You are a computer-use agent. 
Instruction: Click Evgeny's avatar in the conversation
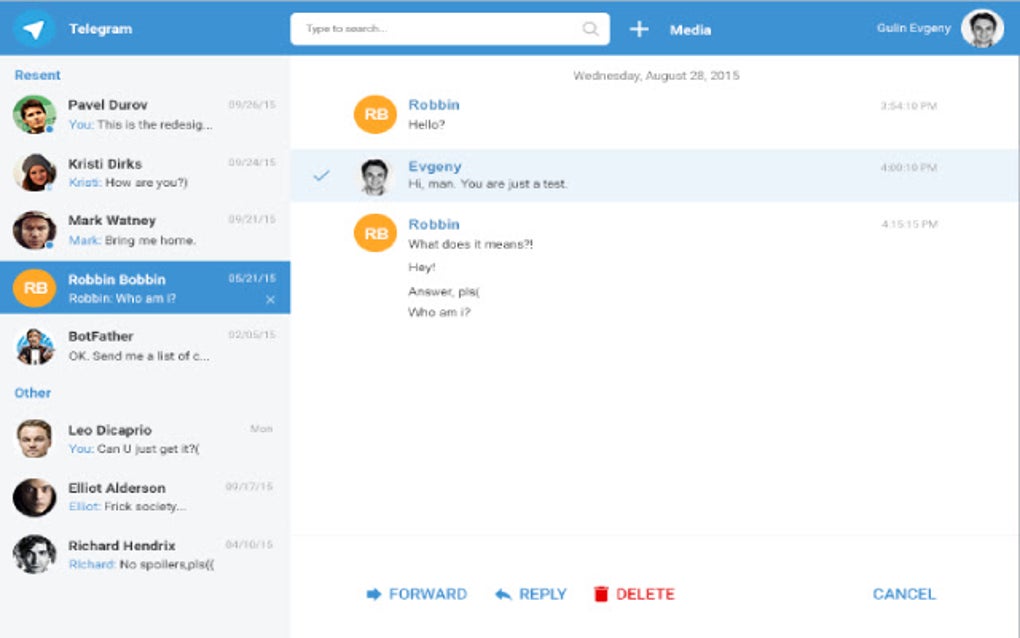[375, 176]
